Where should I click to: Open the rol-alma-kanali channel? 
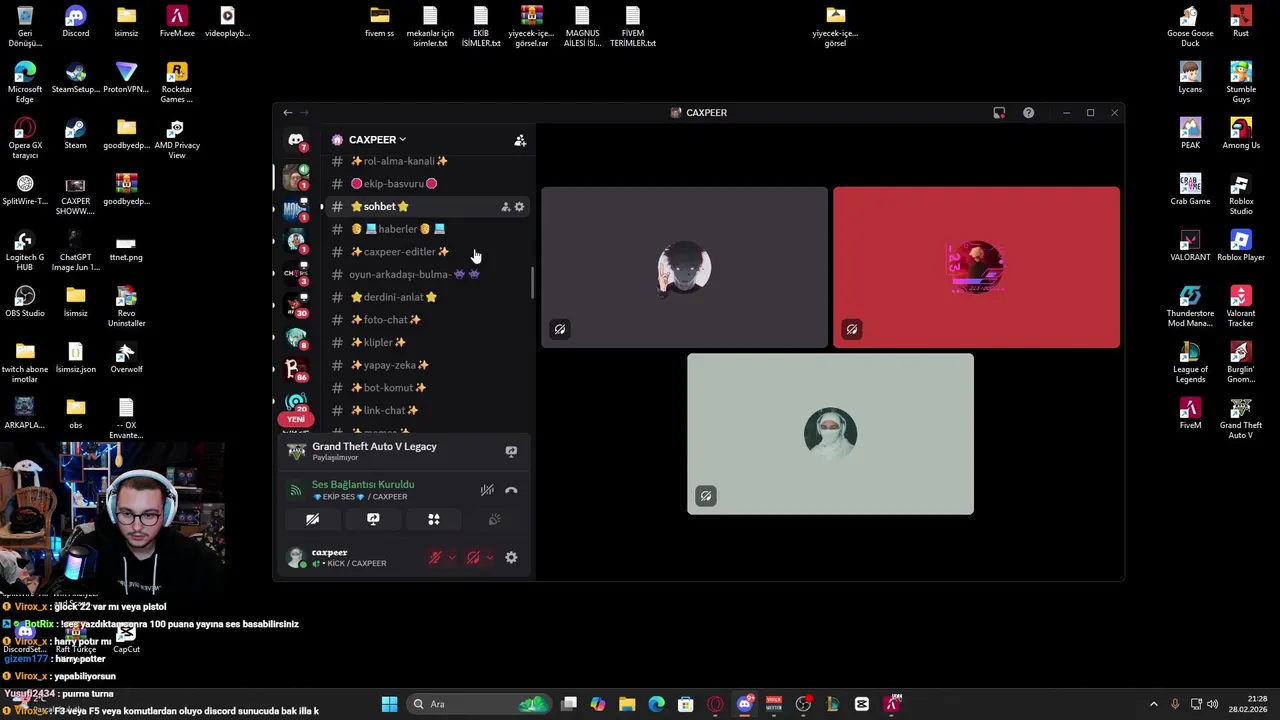point(427,161)
